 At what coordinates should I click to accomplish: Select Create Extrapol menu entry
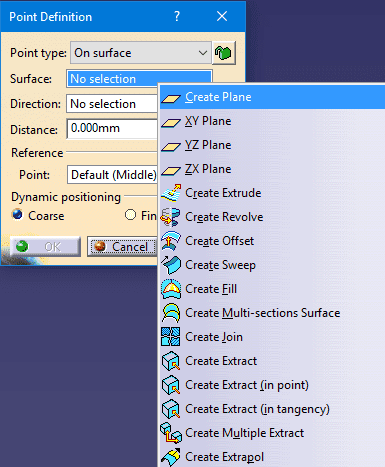click(272, 457)
